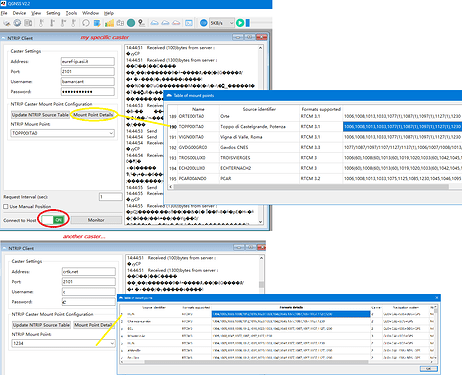Click horizontal scrollbar in lower mount points dialog

coord(257,362)
